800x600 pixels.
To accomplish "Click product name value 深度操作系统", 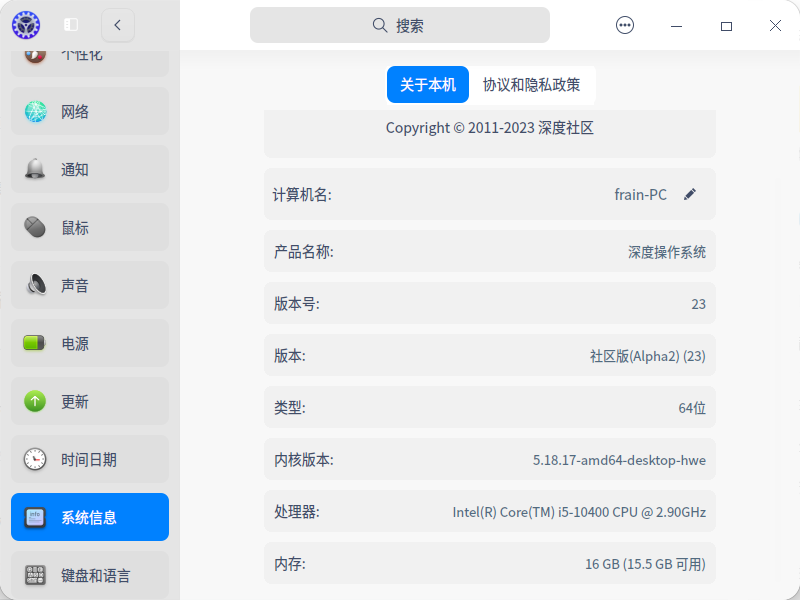I will [x=667, y=252].
